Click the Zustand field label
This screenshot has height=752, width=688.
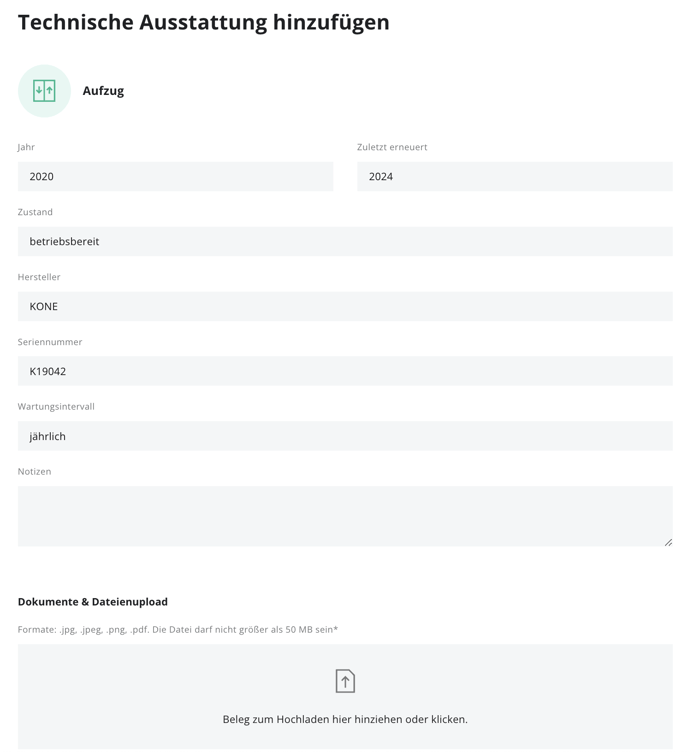point(35,212)
